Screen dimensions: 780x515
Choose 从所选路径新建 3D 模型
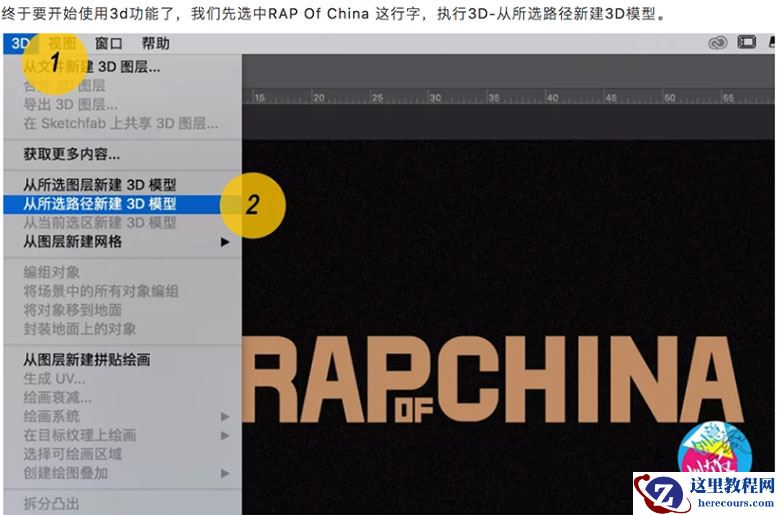coord(122,204)
